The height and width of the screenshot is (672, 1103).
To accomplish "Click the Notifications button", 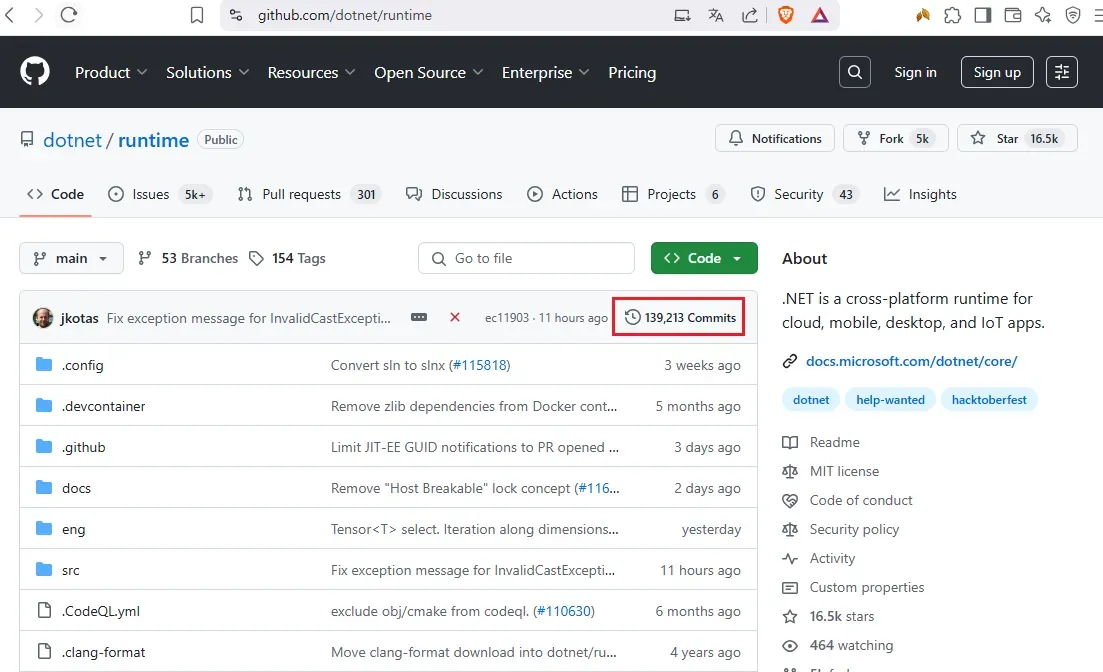I will [774, 139].
